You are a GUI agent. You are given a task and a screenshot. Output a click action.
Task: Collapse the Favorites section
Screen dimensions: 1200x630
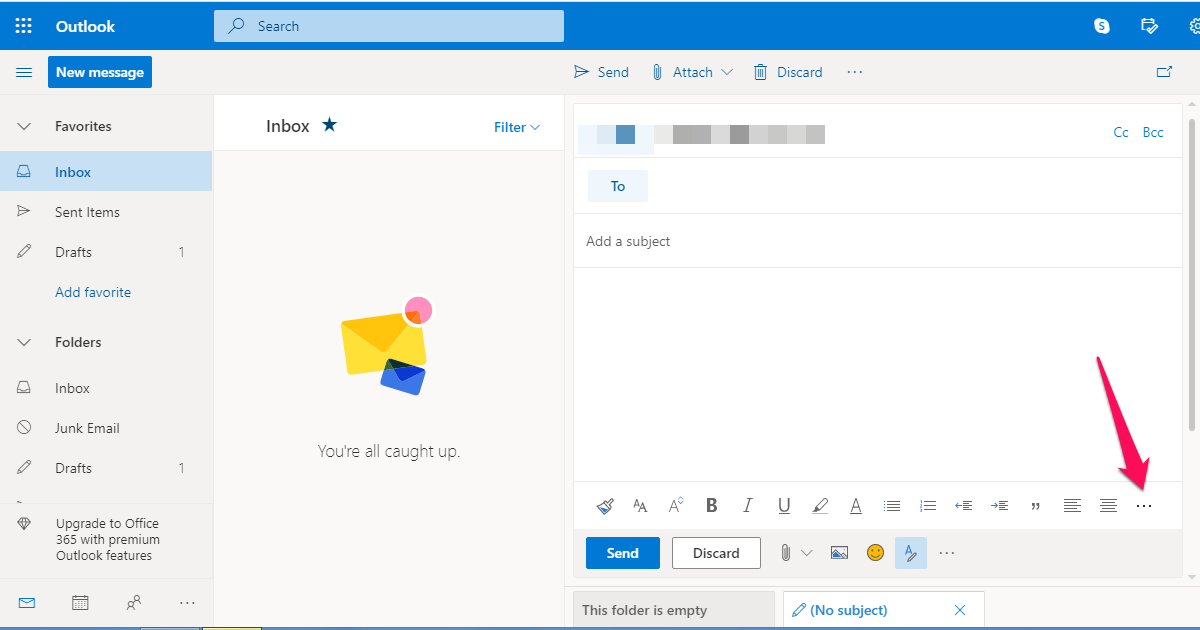tap(24, 126)
